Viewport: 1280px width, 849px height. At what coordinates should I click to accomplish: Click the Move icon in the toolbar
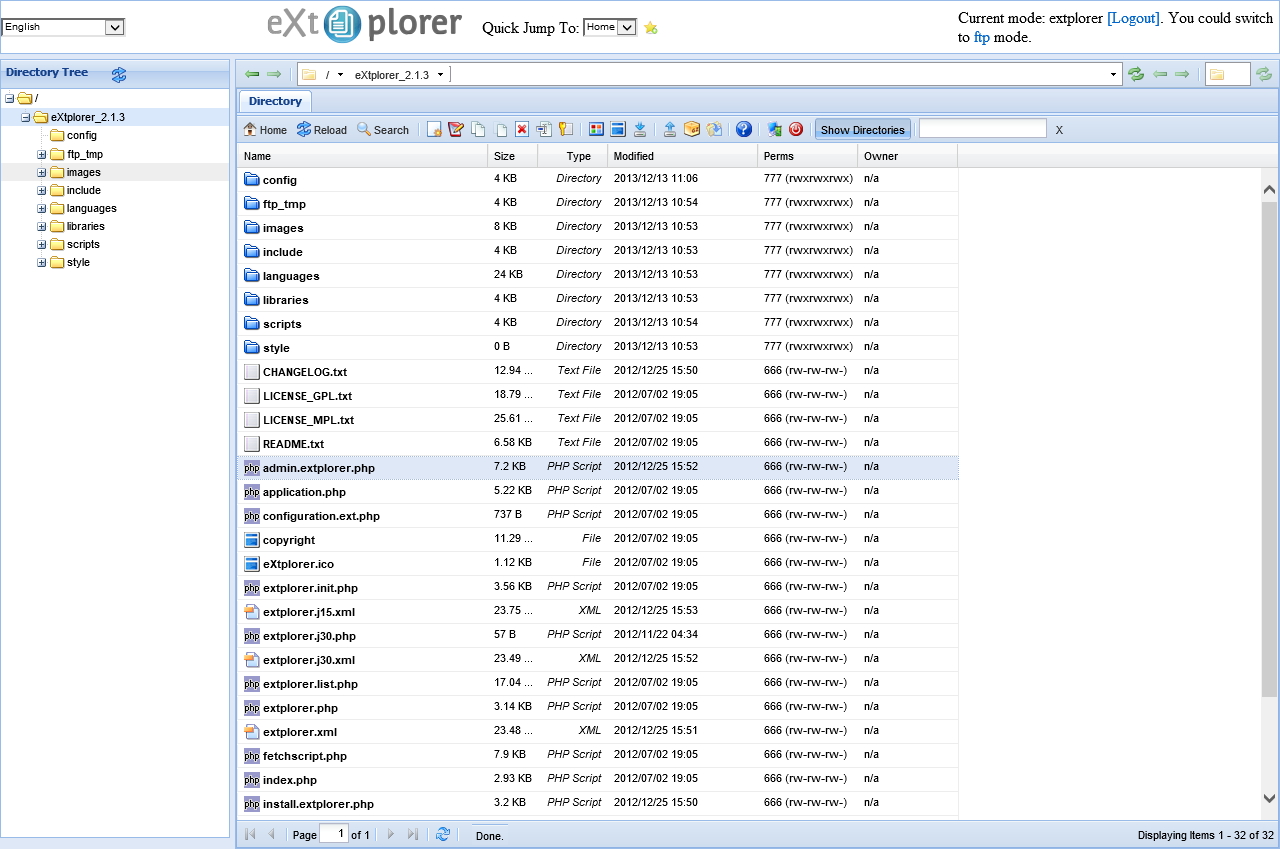click(501, 129)
